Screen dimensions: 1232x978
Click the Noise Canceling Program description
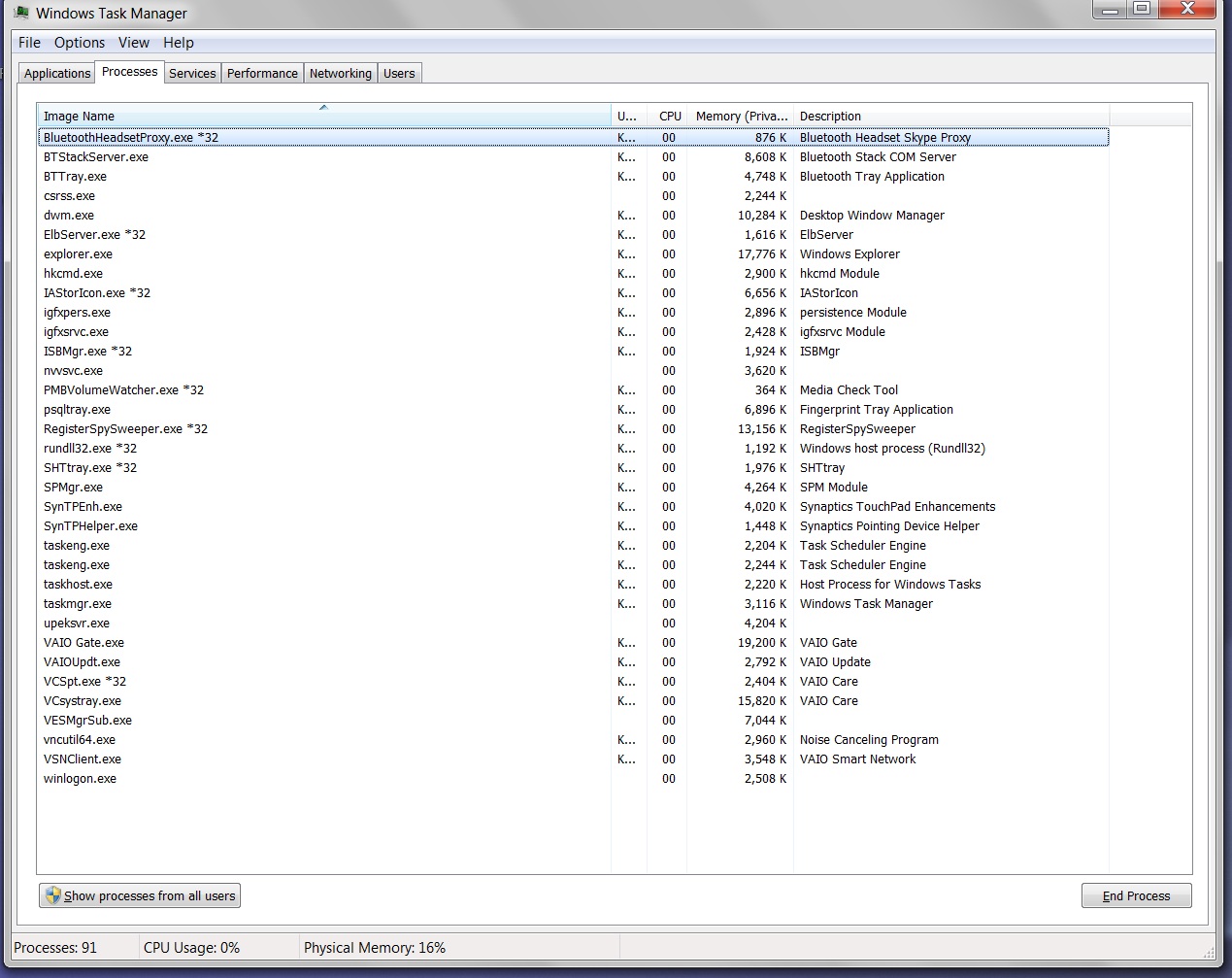[x=869, y=740]
